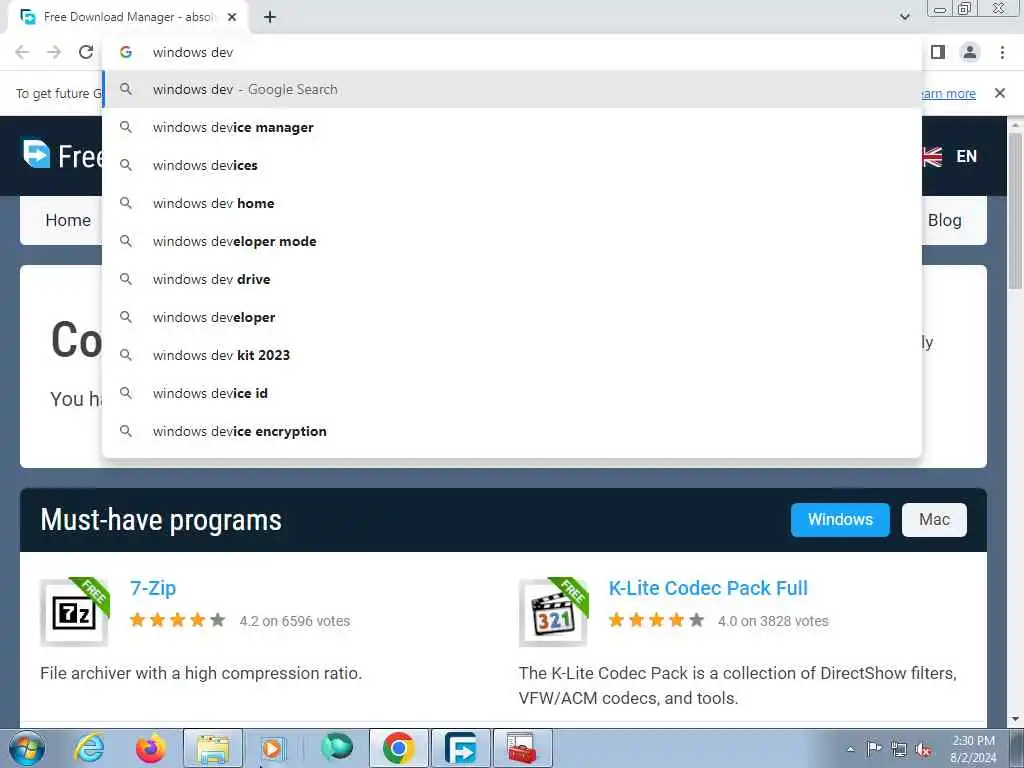Open the K-Lite Codec Pack Full link
1024x768 pixels.
click(x=708, y=588)
